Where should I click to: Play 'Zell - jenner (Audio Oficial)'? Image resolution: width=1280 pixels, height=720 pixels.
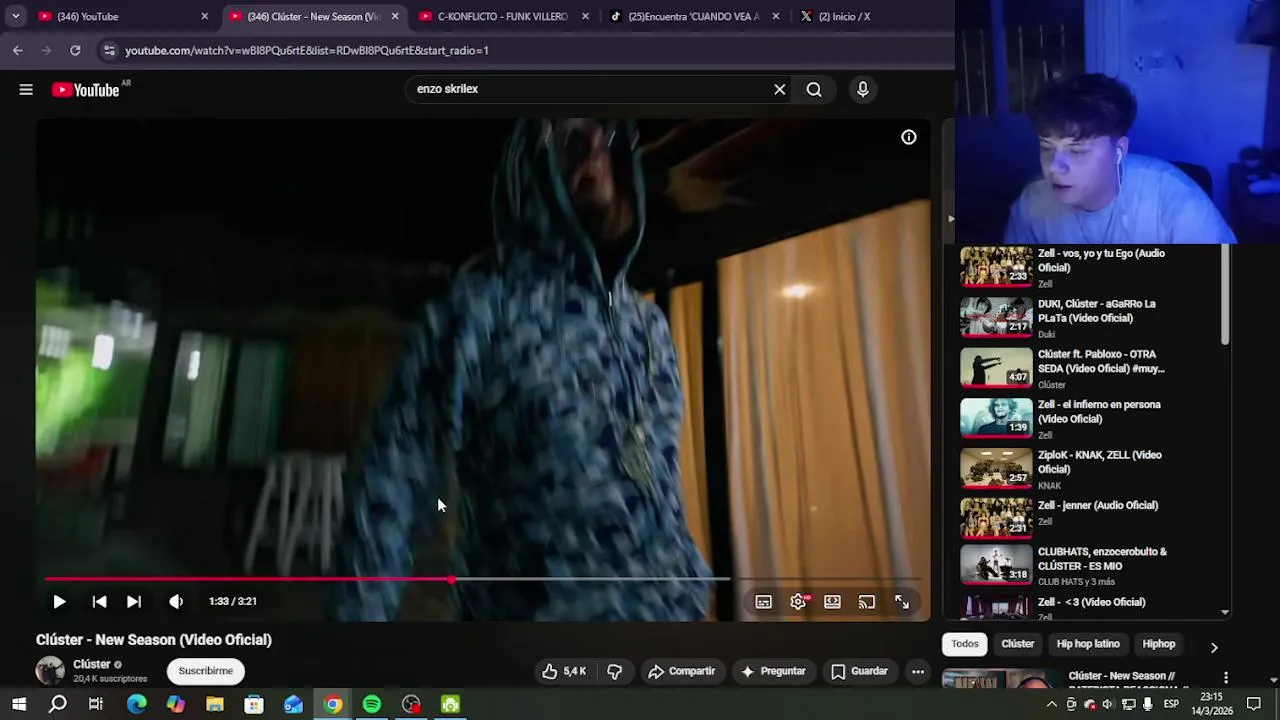[x=1086, y=519]
